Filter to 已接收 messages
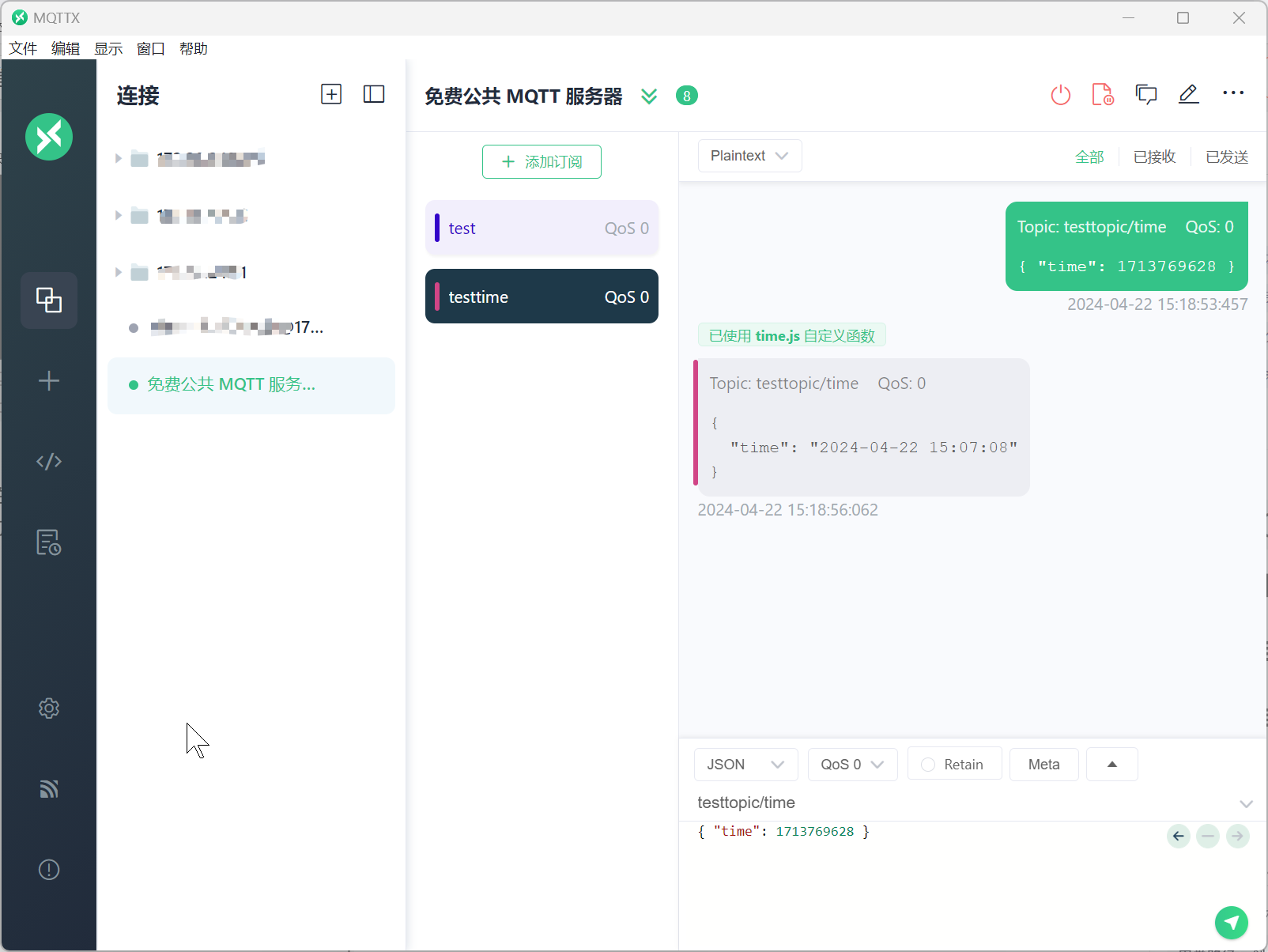This screenshot has width=1268, height=952. pos(1155,157)
